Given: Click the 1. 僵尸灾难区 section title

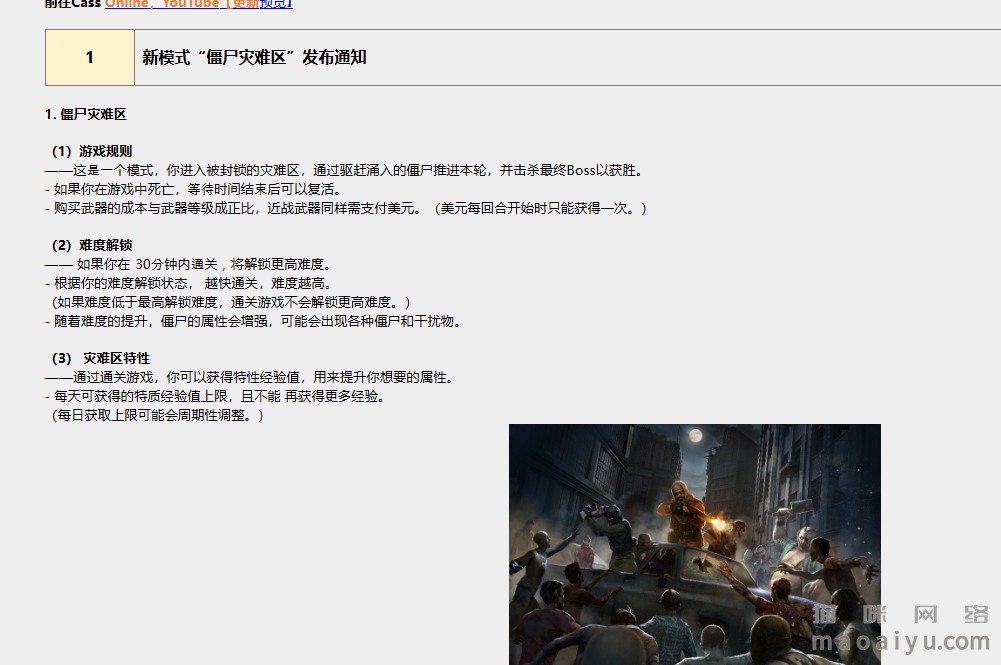Looking at the screenshot, I should (x=86, y=114).
